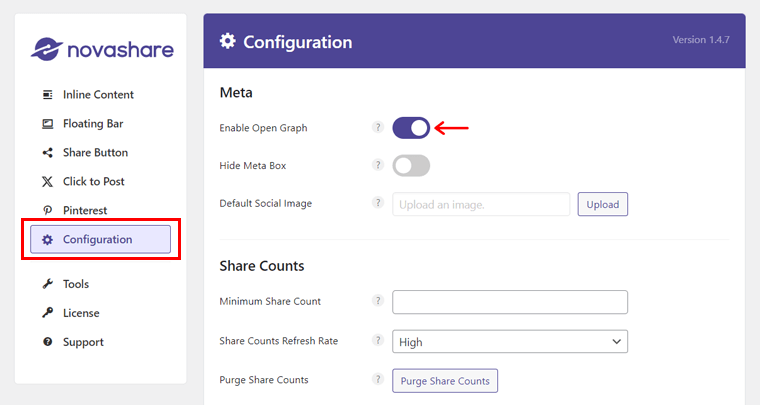The width and height of the screenshot is (760, 405).
Task: Click the Share Counts section heading
Action: 262,266
